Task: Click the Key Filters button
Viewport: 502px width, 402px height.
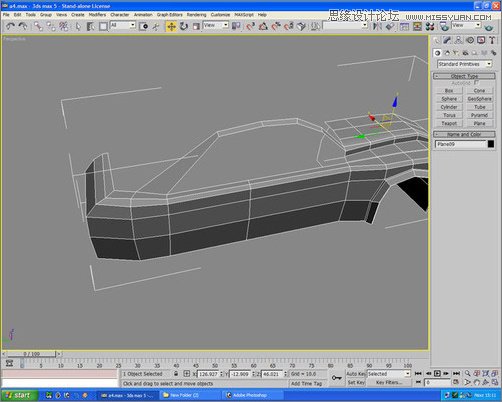Action: (x=389, y=383)
